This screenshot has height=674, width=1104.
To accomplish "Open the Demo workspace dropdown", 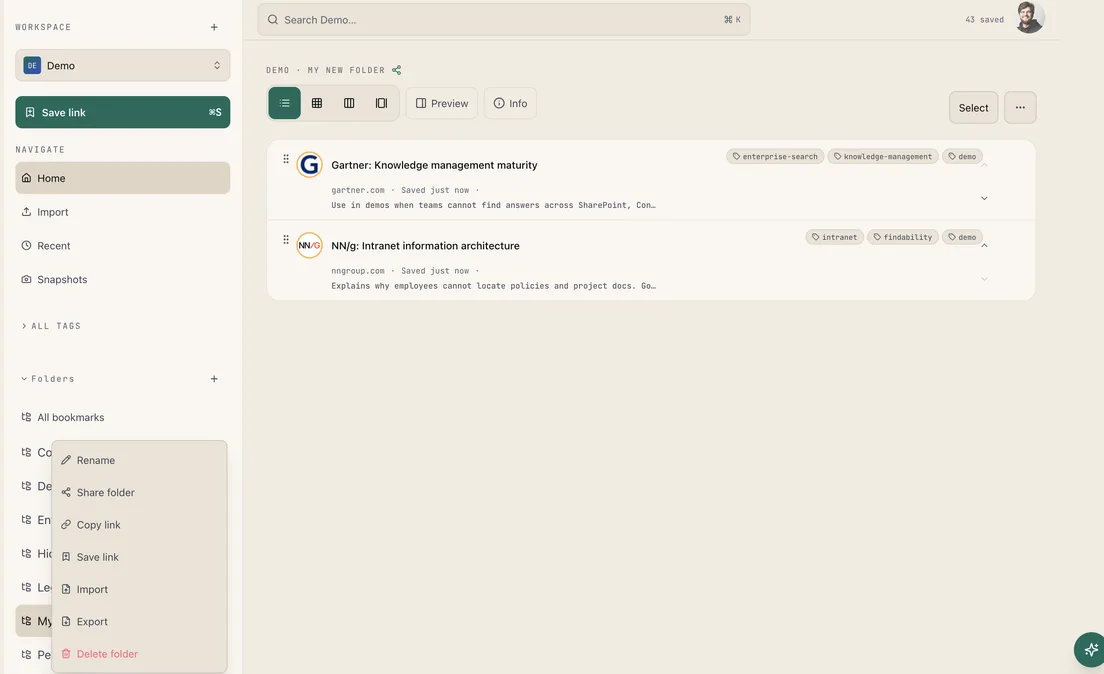I will pos(123,65).
